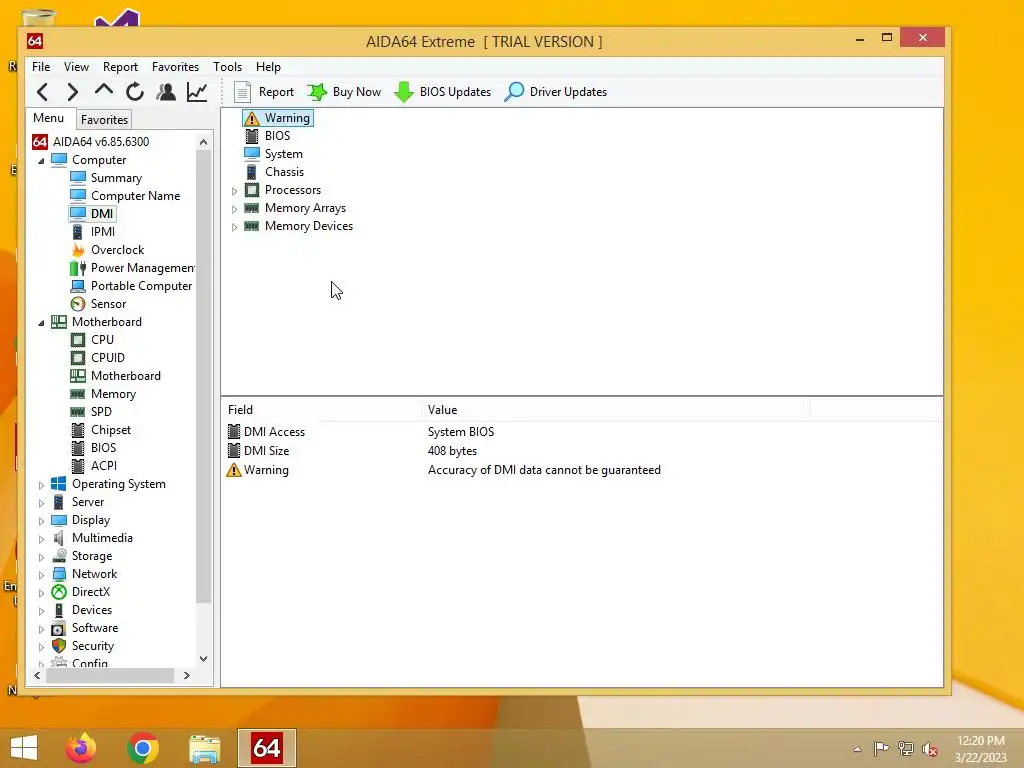This screenshot has height=768, width=1024.
Task: Click the Buy Now button
Action: click(x=344, y=92)
